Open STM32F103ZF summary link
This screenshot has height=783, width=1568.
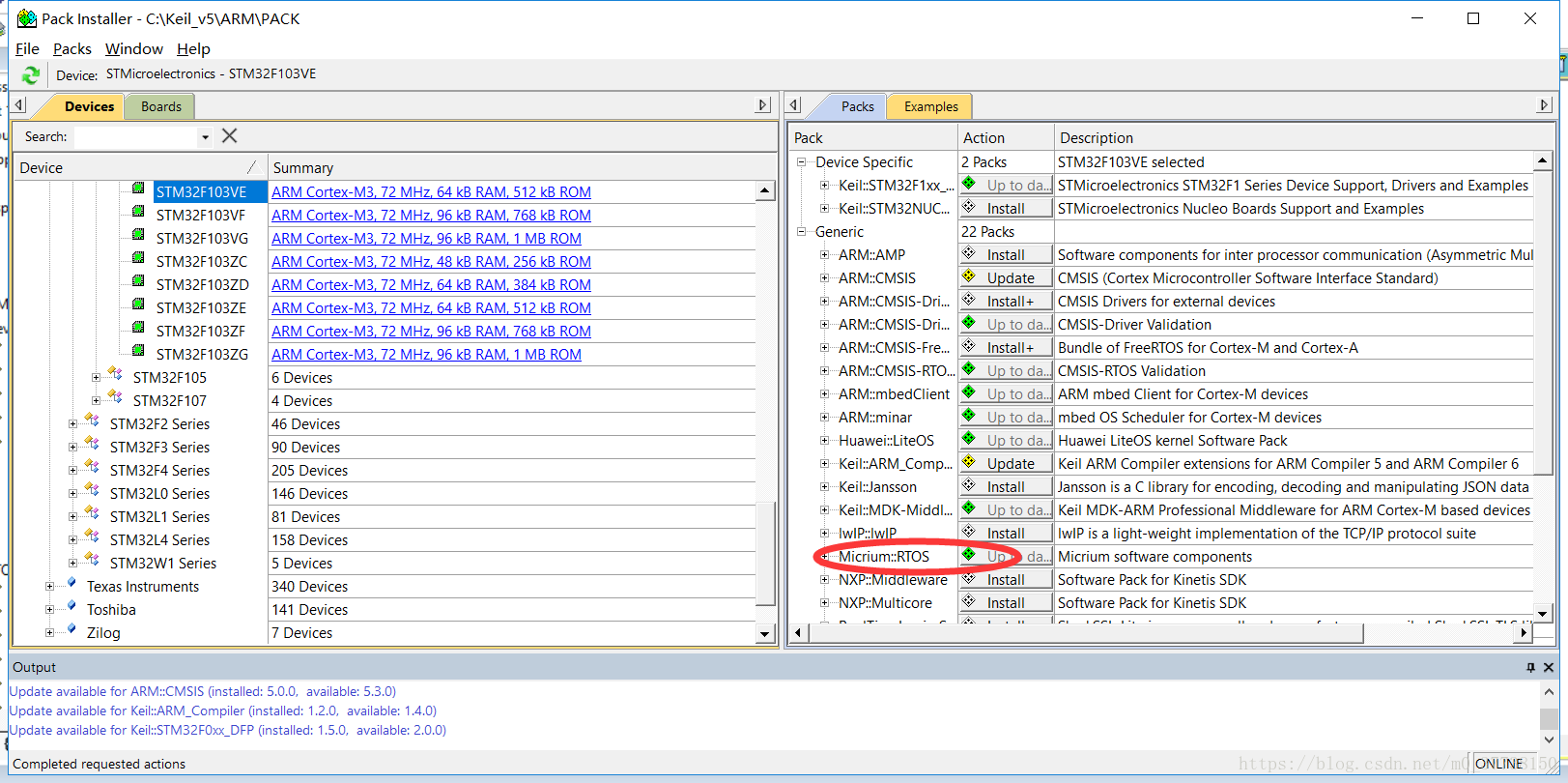click(x=431, y=331)
